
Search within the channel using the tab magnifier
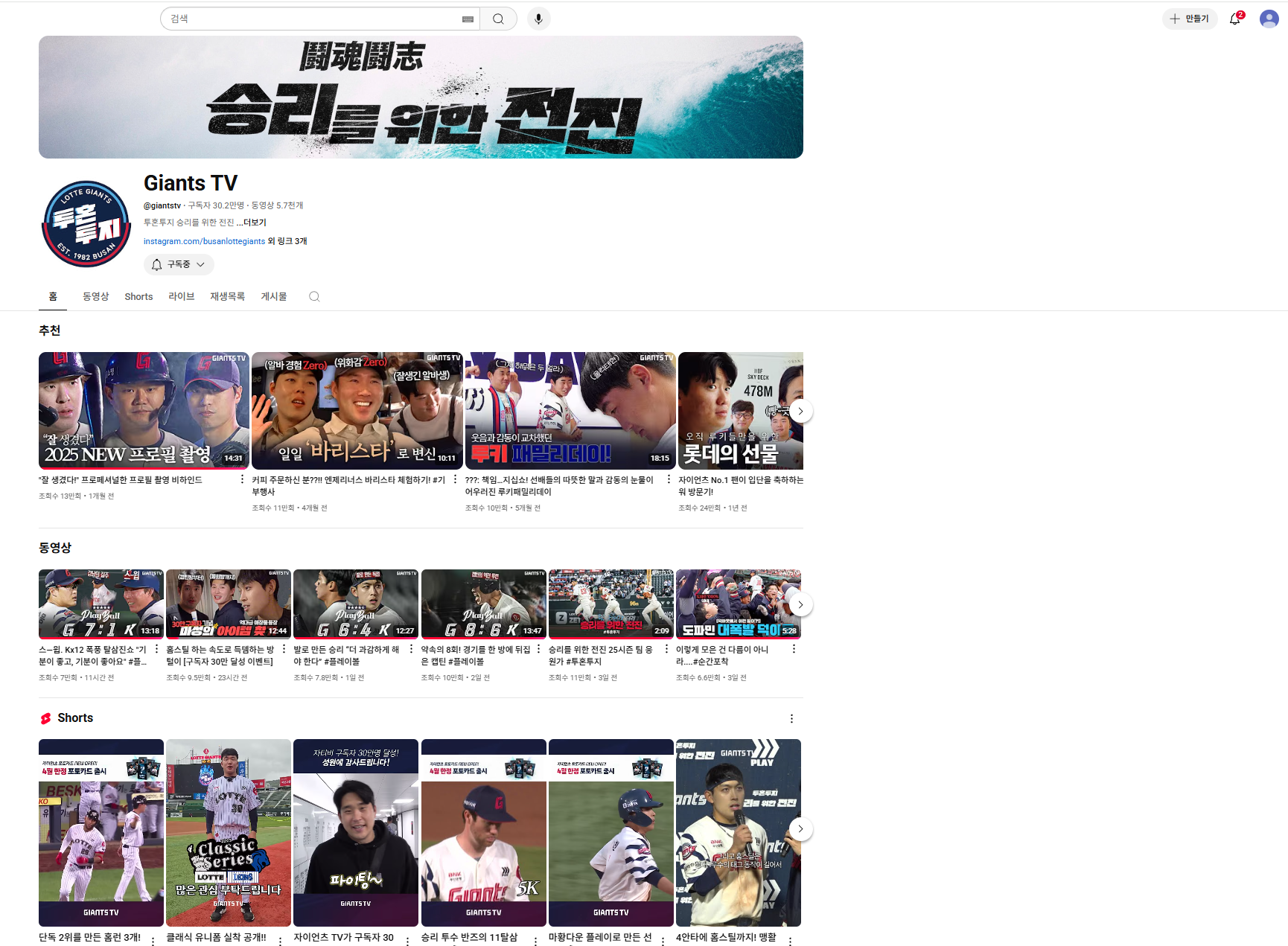click(x=314, y=296)
